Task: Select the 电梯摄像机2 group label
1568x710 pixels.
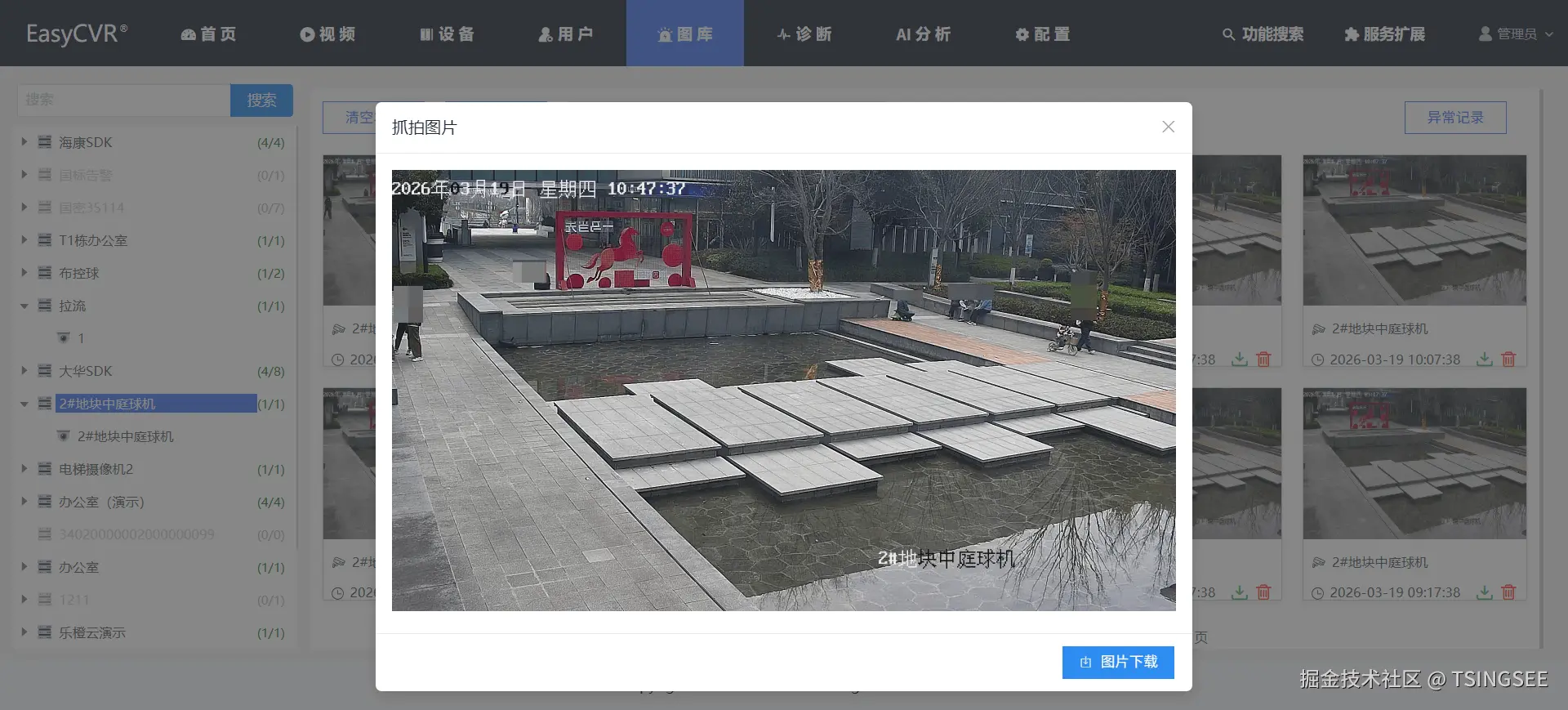Action: coord(96,469)
